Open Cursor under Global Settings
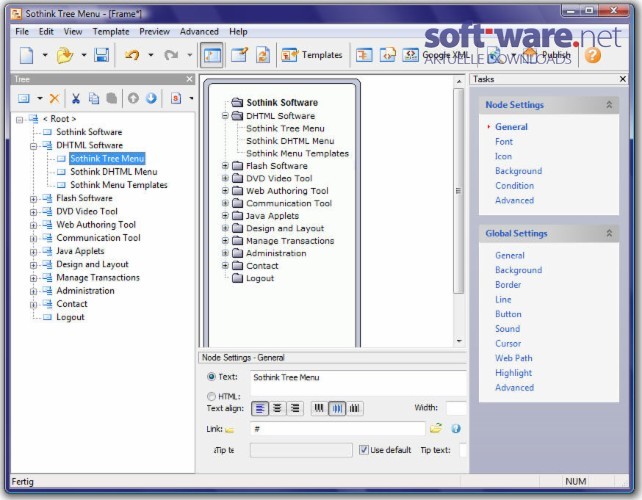The width and height of the screenshot is (642, 500). 508,344
